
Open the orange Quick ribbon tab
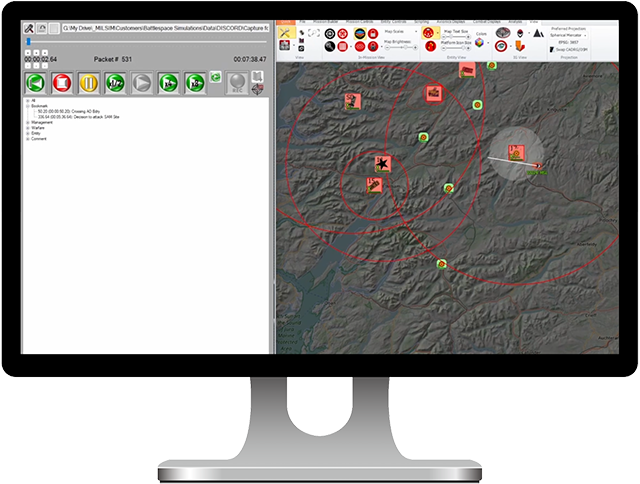click(x=286, y=22)
